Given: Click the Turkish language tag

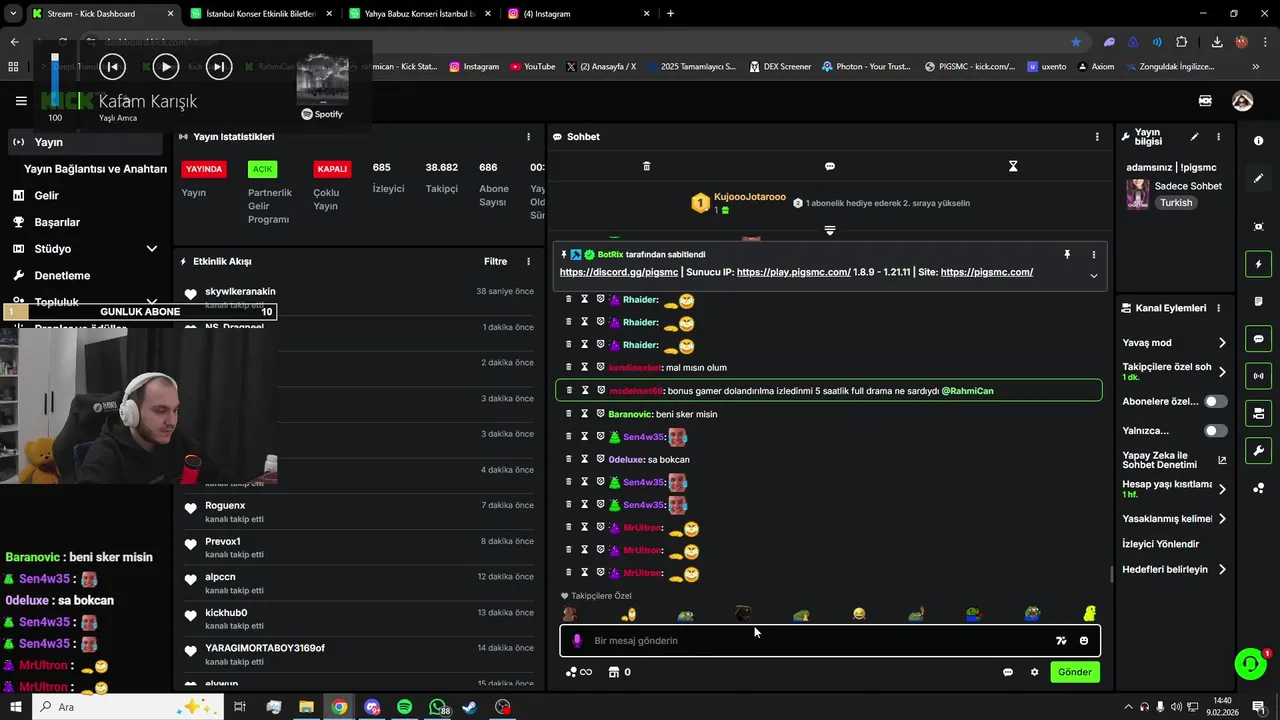Looking at the screenshot, I should click(1176, 202).
